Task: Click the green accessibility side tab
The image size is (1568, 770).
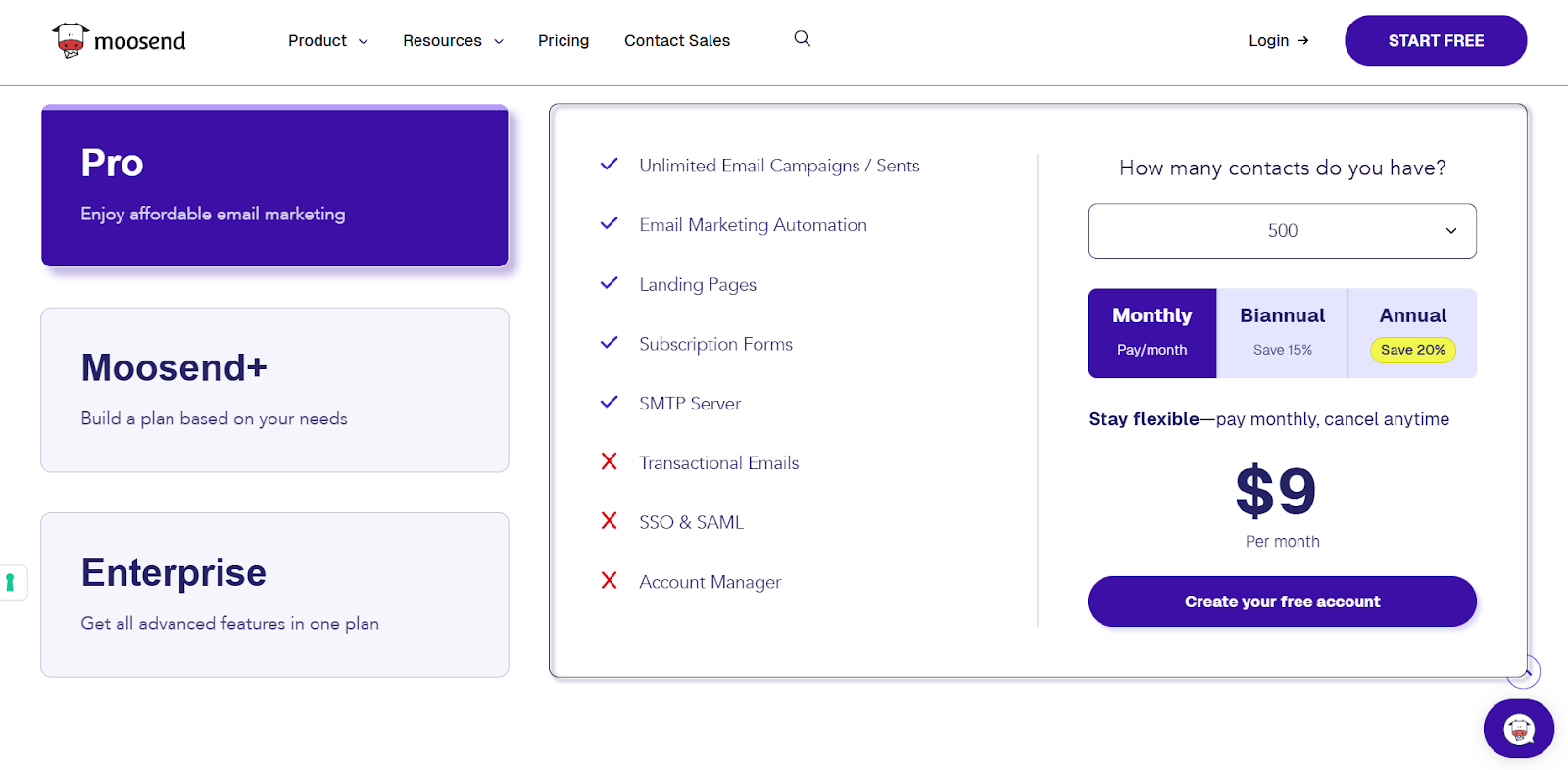Action: (x=11, y=583)
